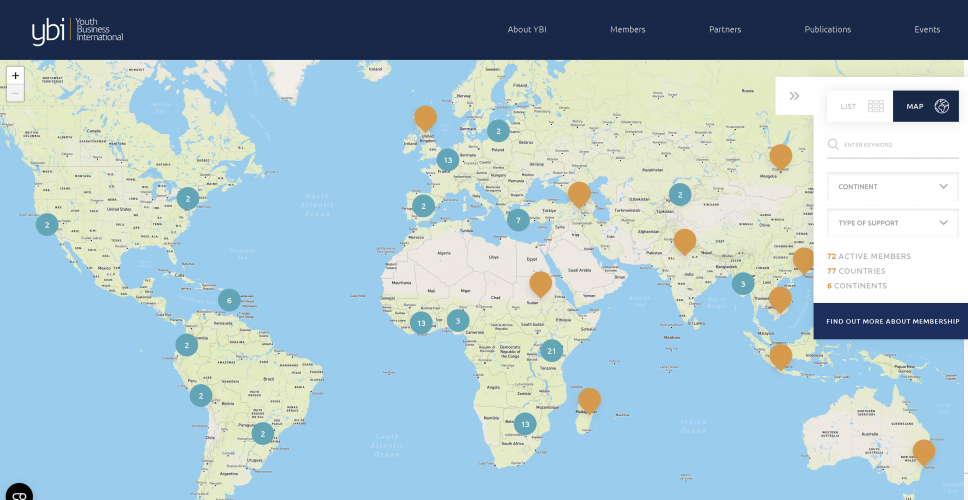The image size is (968, 500).
Task: Click the '6 Continents' text
Action: click(857, 286)
